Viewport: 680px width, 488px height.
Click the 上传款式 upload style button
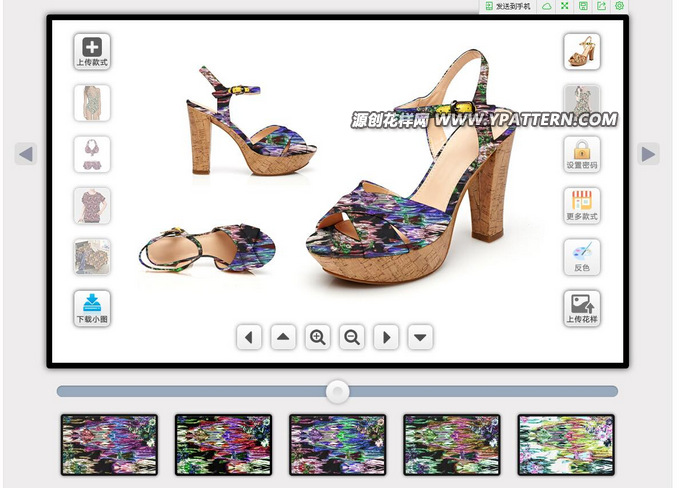(92, 51)
